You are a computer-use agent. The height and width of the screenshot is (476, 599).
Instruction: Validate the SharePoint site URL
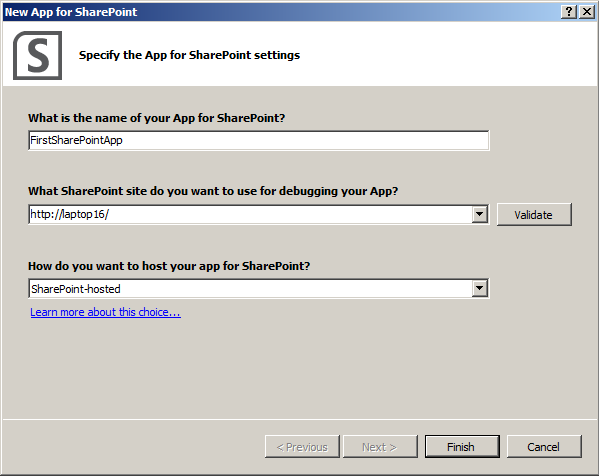coord(534,215)
